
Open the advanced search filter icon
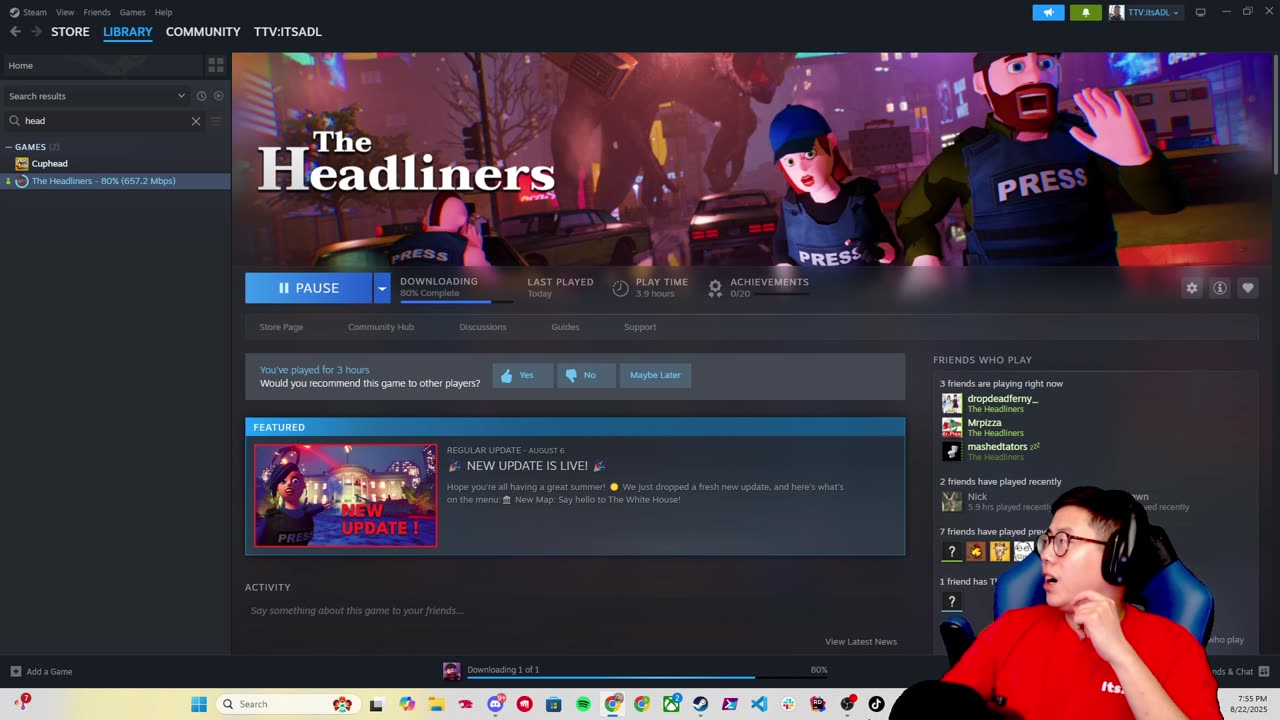(x=215, y=121)
